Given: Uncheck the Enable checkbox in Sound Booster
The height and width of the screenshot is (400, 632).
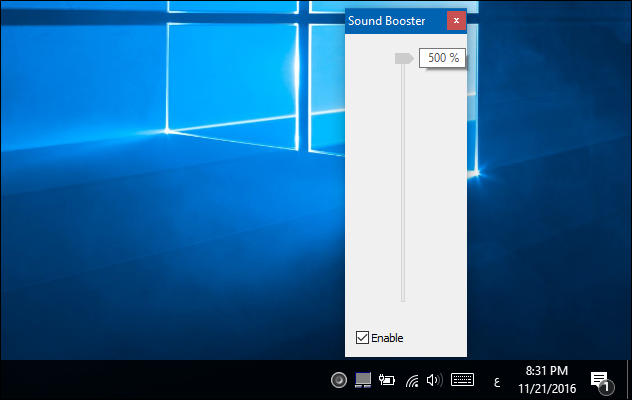Looking at the screenshot, I should click(x=362, y=338).
